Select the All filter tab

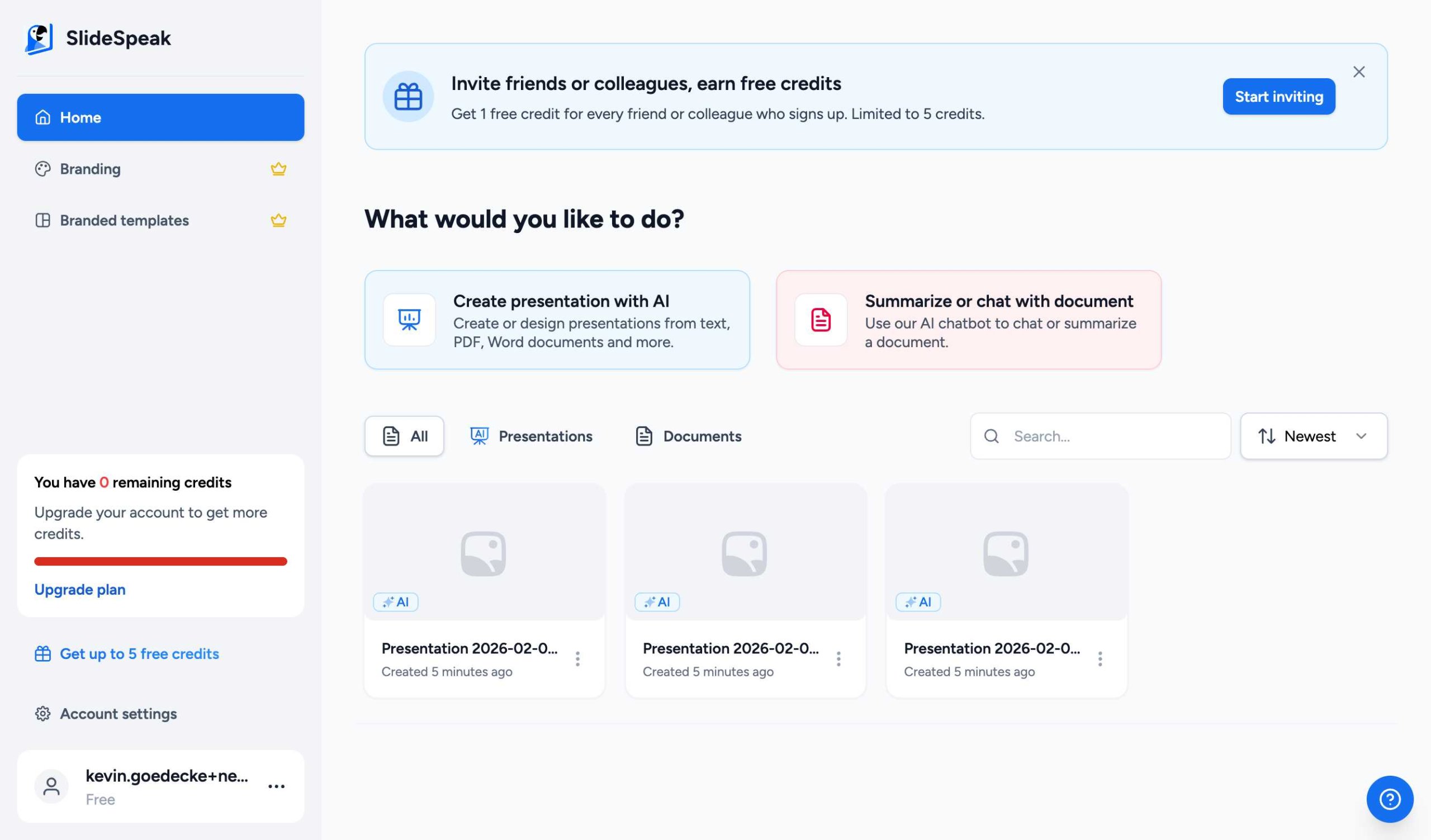pos(404,436)
